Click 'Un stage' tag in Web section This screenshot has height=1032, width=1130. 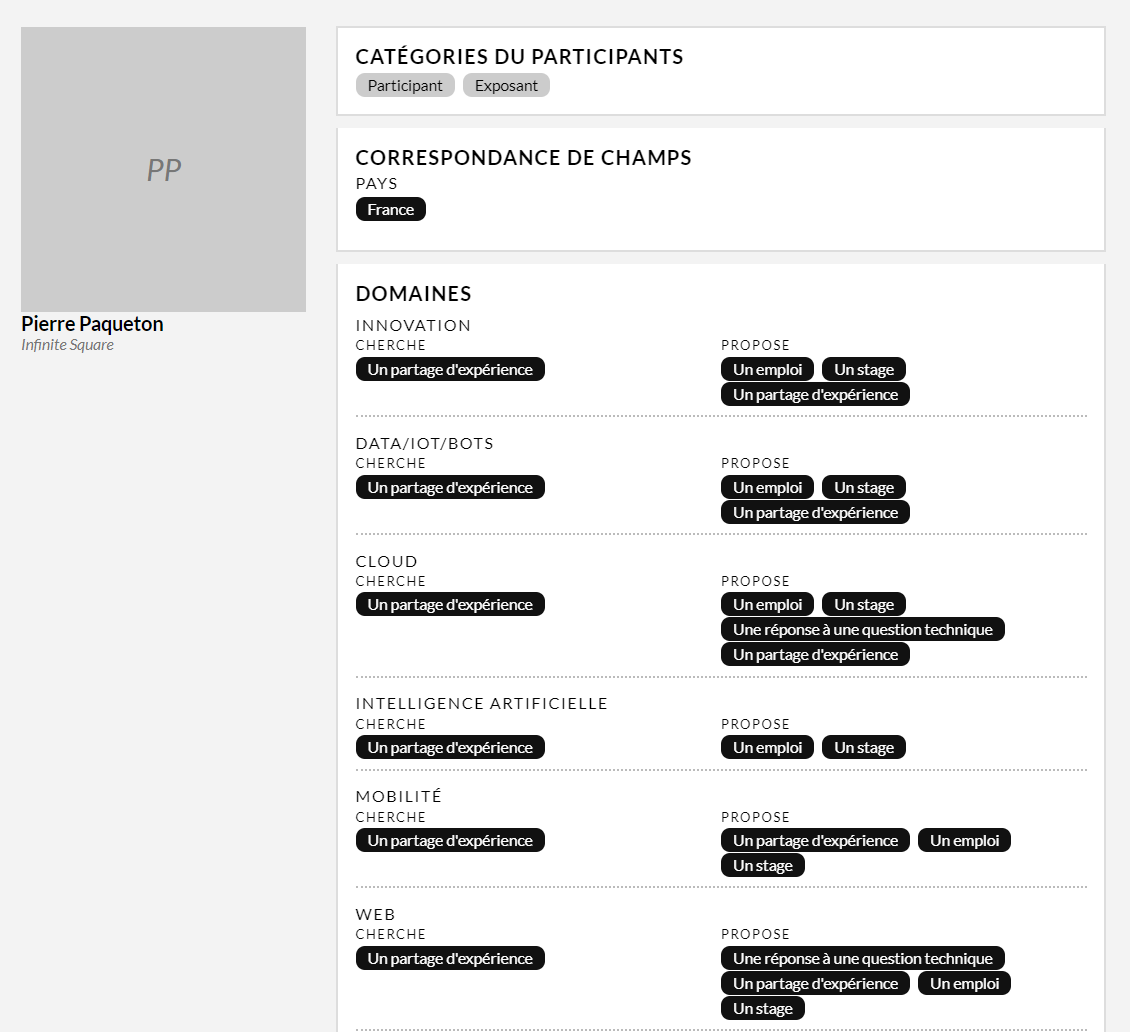tap(762, 1009)
